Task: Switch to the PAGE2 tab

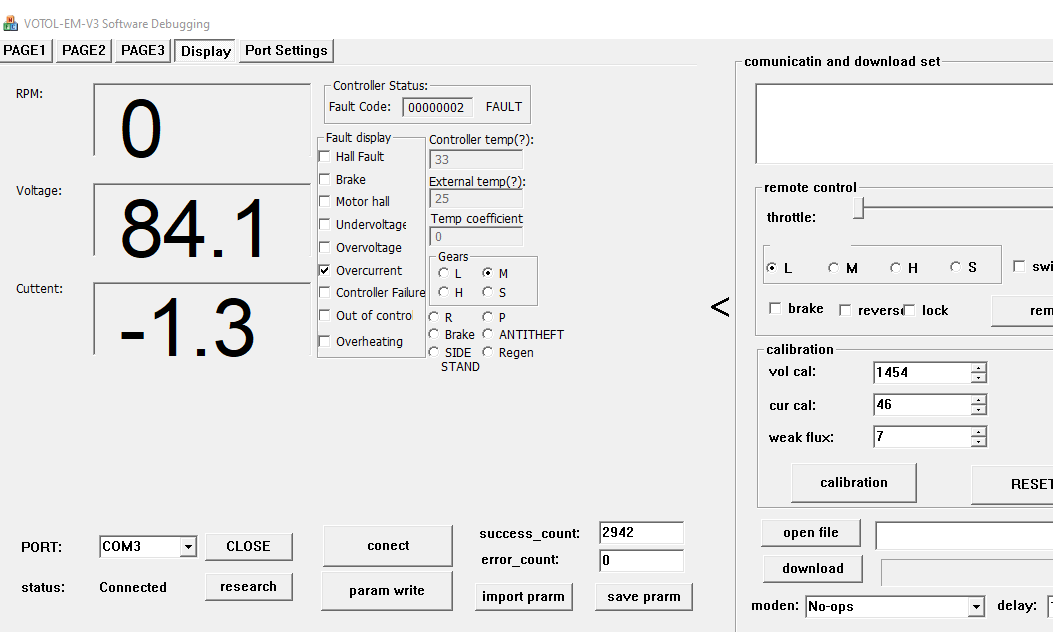Action: 84,50
